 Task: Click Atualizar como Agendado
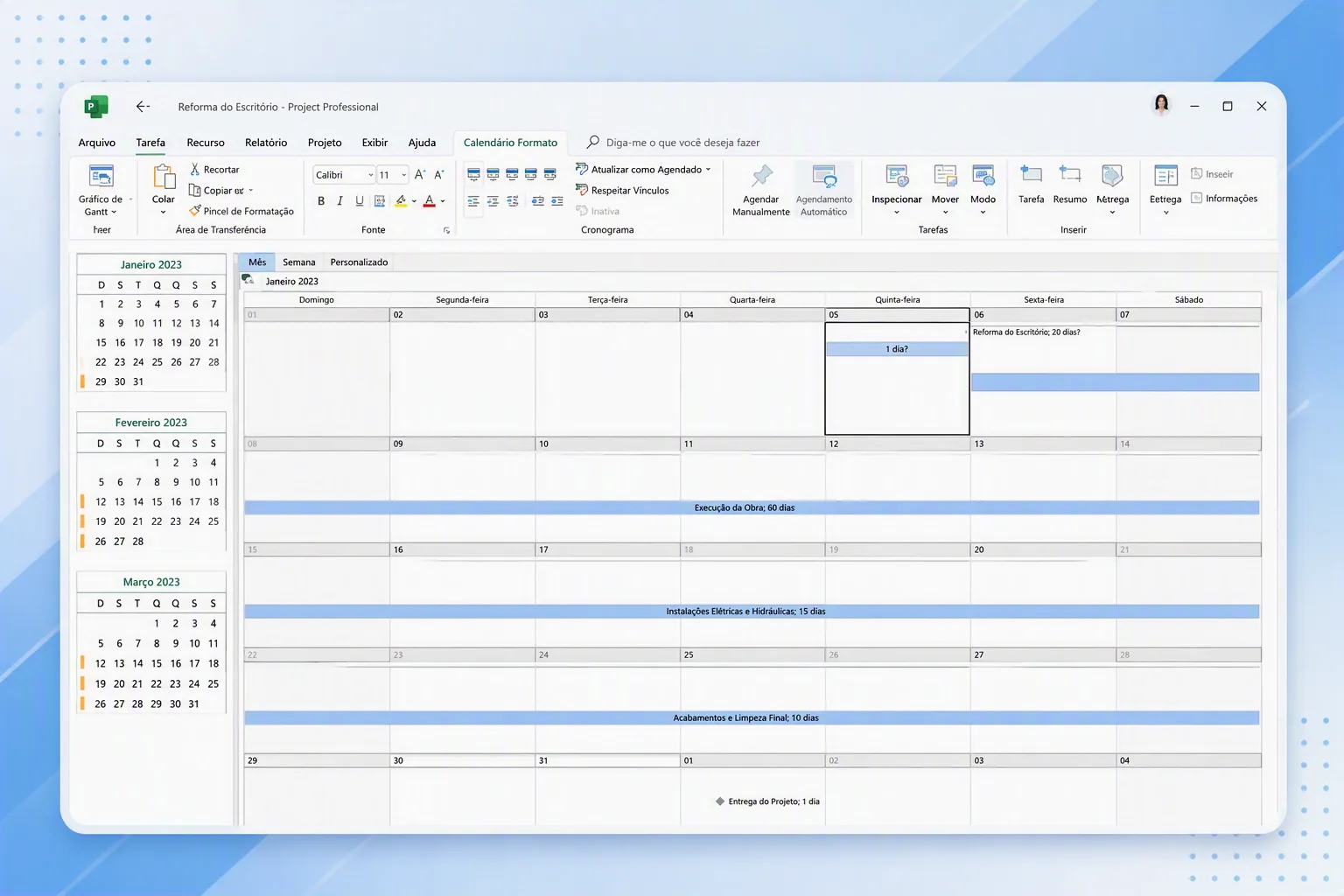pyautogui.click(x=639, y=169)
